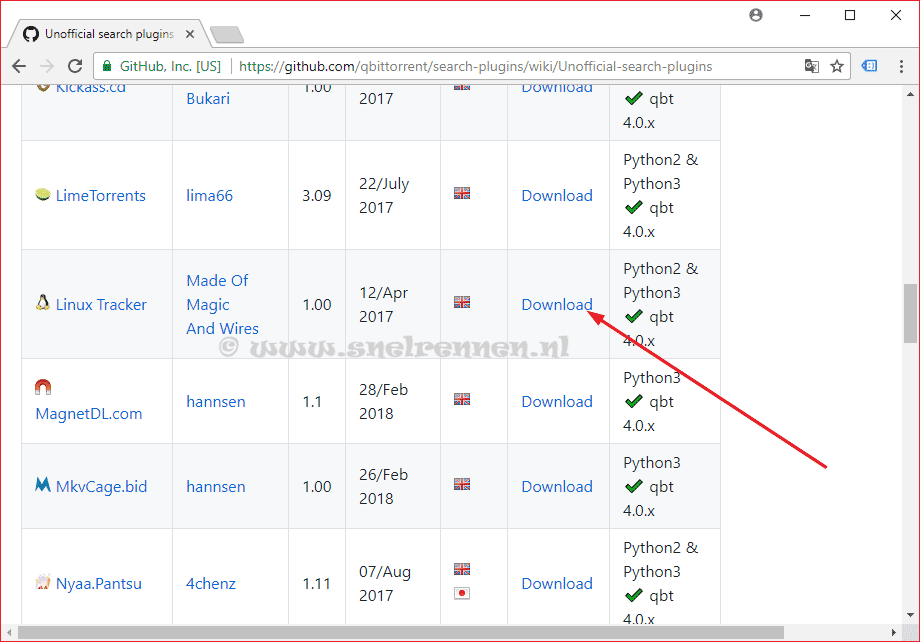Viewport: 920px width, 642px height.
Task: Bookmark this page with the star icon
Action: [x=837, y=66]
